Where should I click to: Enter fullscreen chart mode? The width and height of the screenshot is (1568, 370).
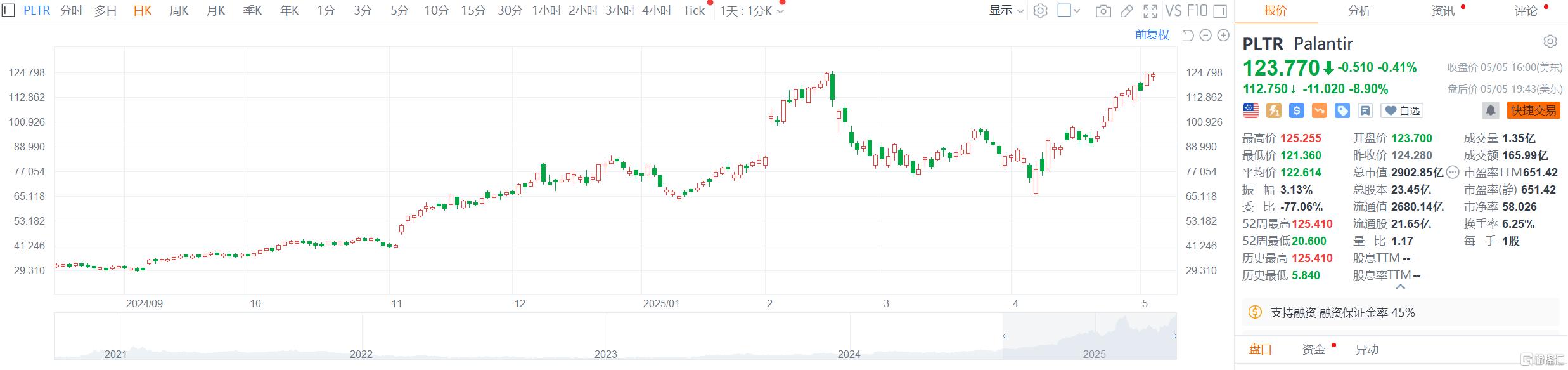[1150, 11]
